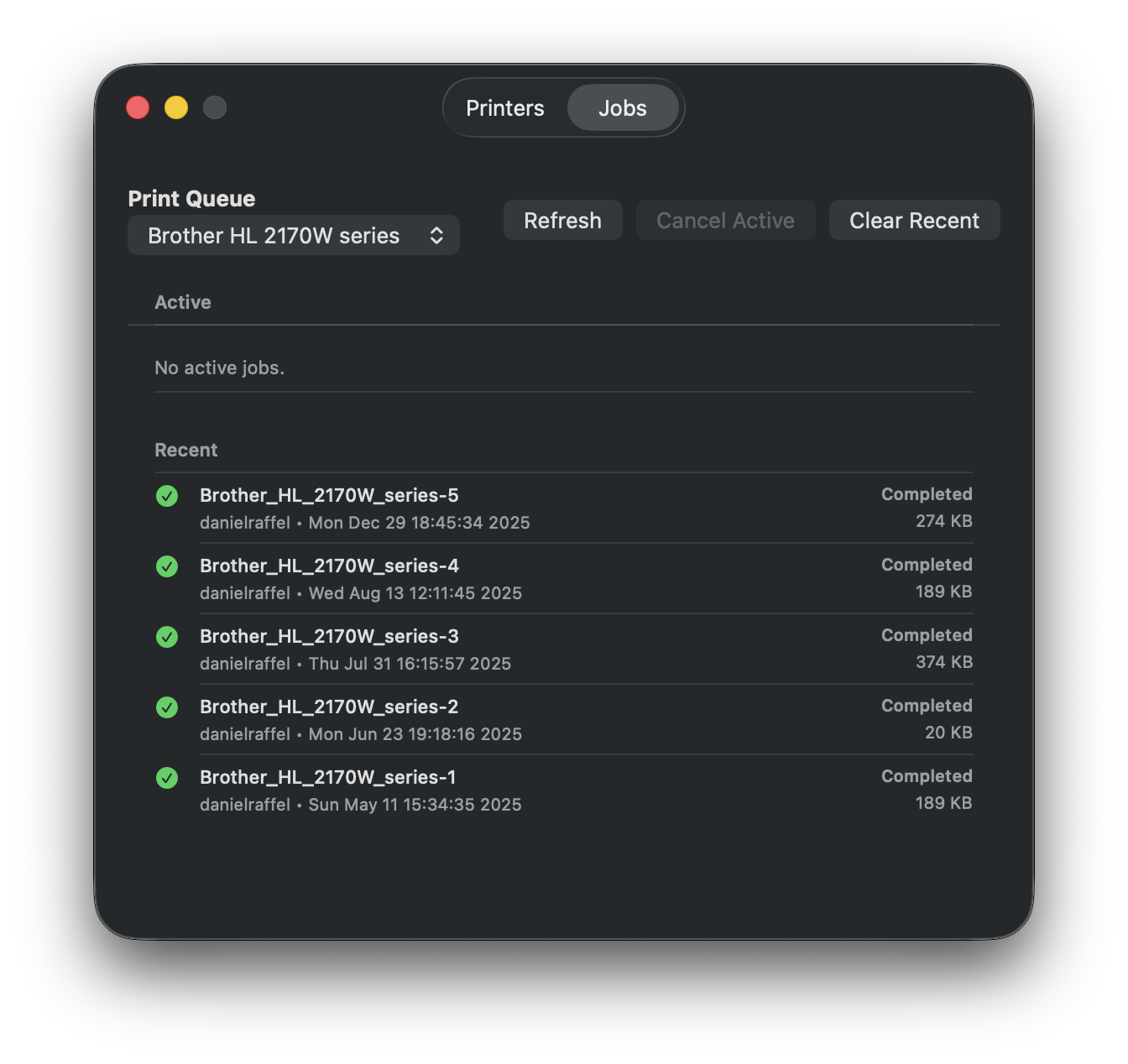Image resolution: width=1128 pixels, height=1064 pixels.
Task: Select the green check icon beside Brother_HL_2170W_series-3
Action: click(x=166, y=637)
